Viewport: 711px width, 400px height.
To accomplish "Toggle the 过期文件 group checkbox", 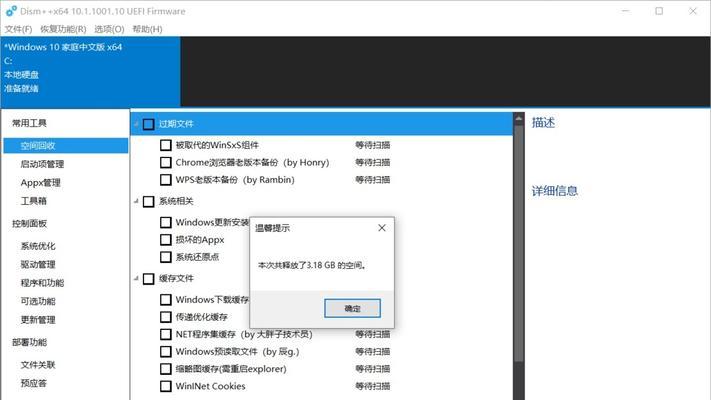I will click(x=148, y=124).
